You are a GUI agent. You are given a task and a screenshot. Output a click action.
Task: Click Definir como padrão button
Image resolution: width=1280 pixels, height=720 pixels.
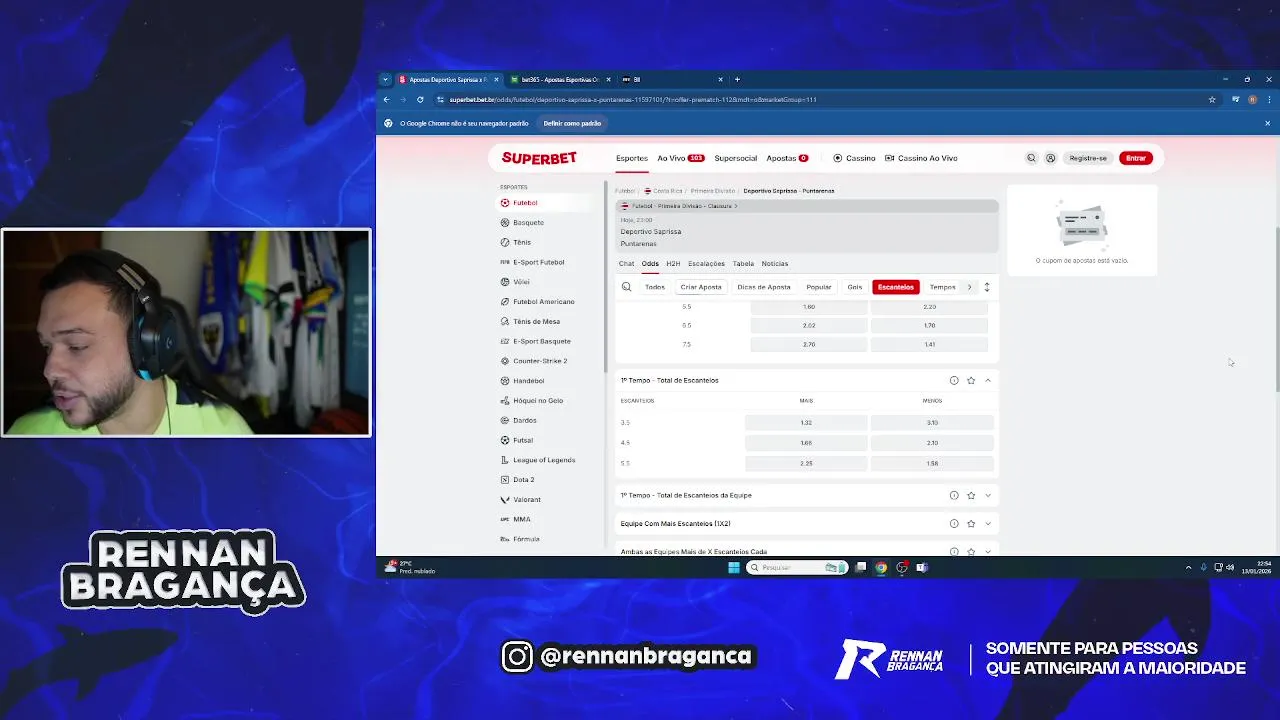pyautogui.click(x=572, y=123)
